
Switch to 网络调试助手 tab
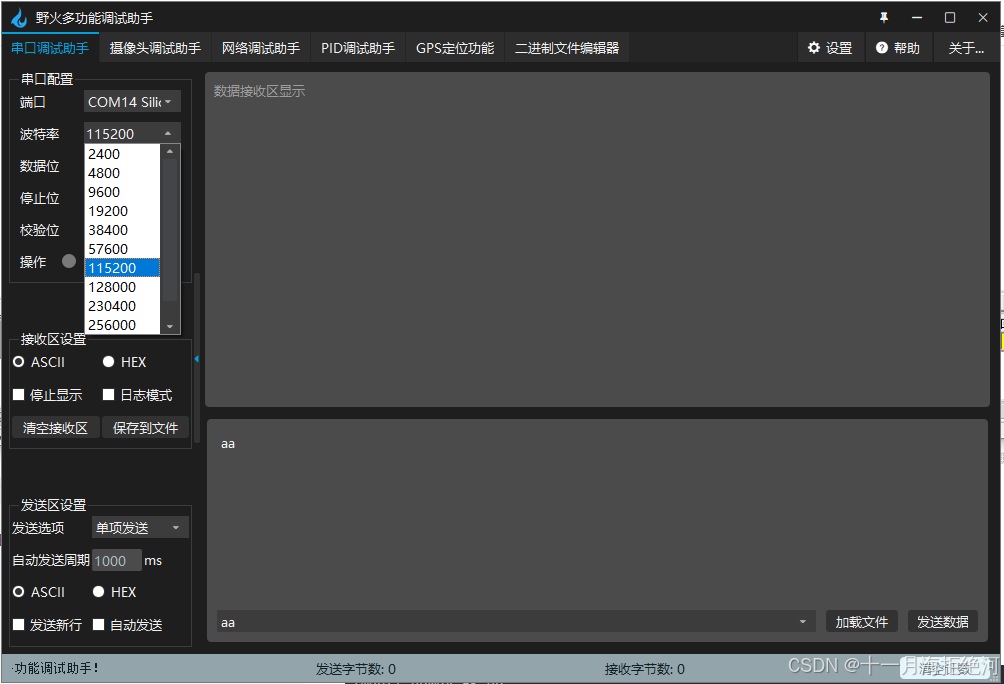261,48
